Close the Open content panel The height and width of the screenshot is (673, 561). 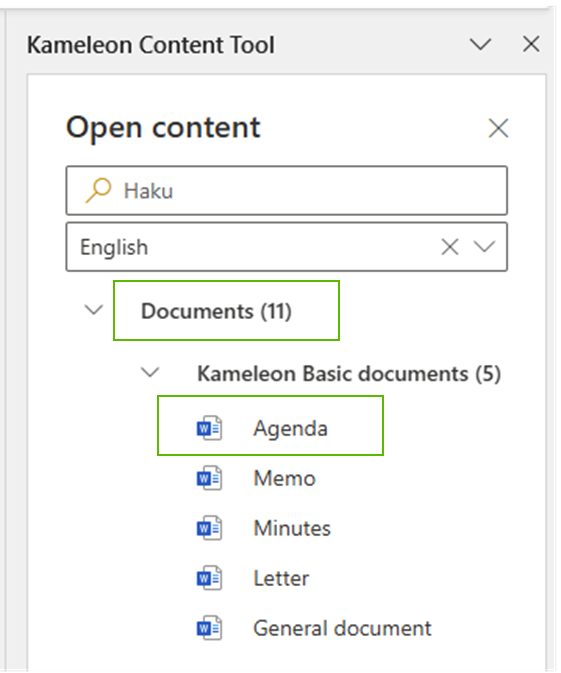coord(498,128)
